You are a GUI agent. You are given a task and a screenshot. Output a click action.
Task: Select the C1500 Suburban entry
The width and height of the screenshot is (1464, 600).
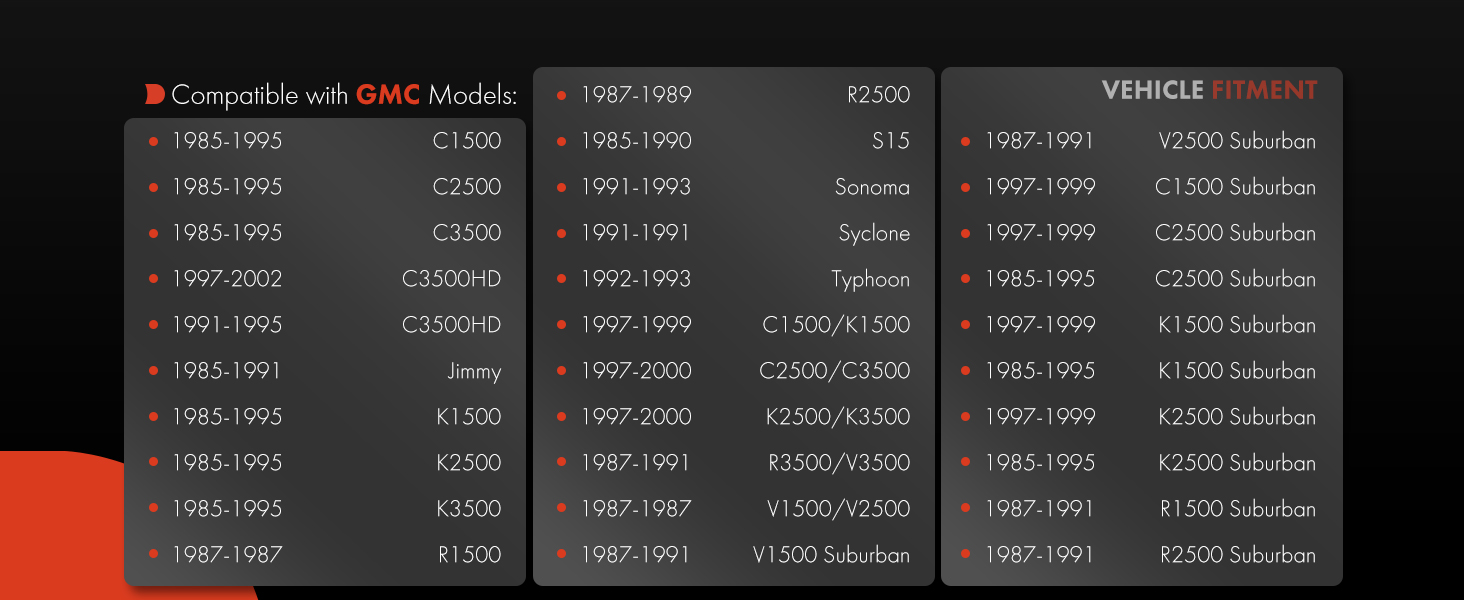click(x=1235, y=187)
